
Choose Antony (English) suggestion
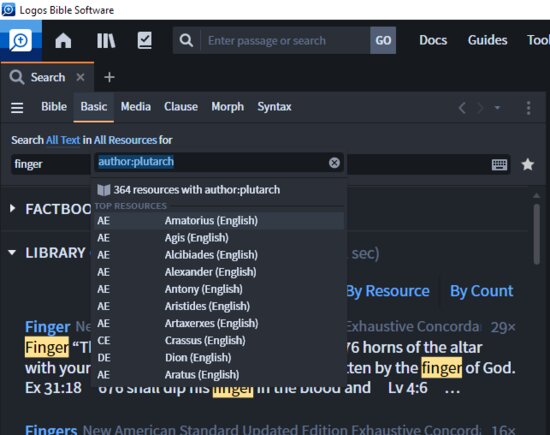click(219, 289)
